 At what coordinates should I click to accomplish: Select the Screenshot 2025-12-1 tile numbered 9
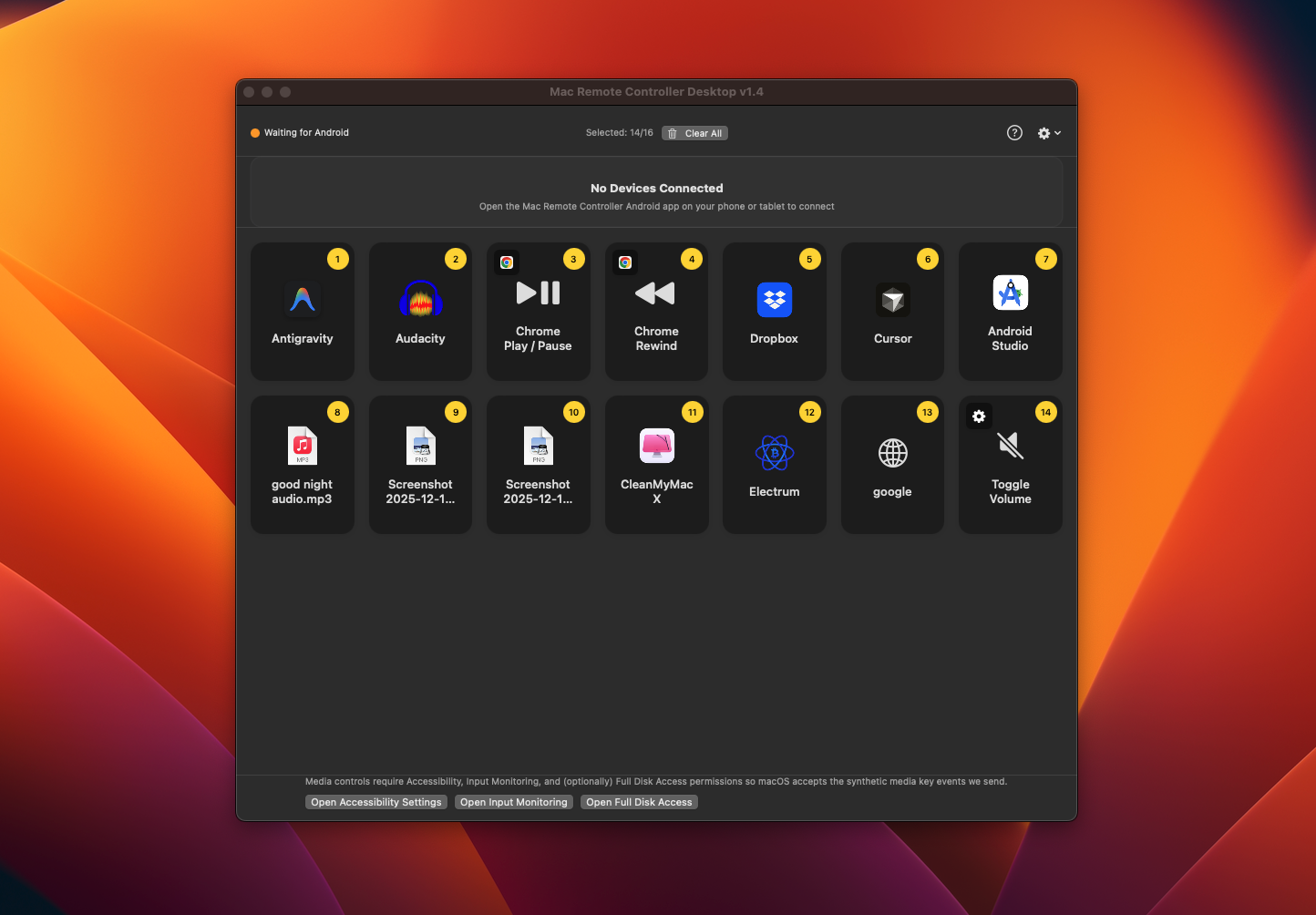click(x=420, y=464)
